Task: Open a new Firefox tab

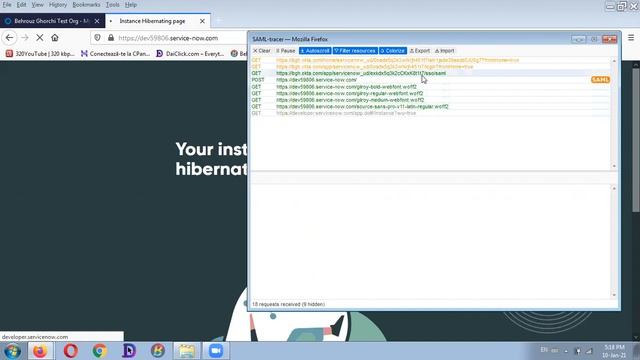Action: (x=218, y=21)
